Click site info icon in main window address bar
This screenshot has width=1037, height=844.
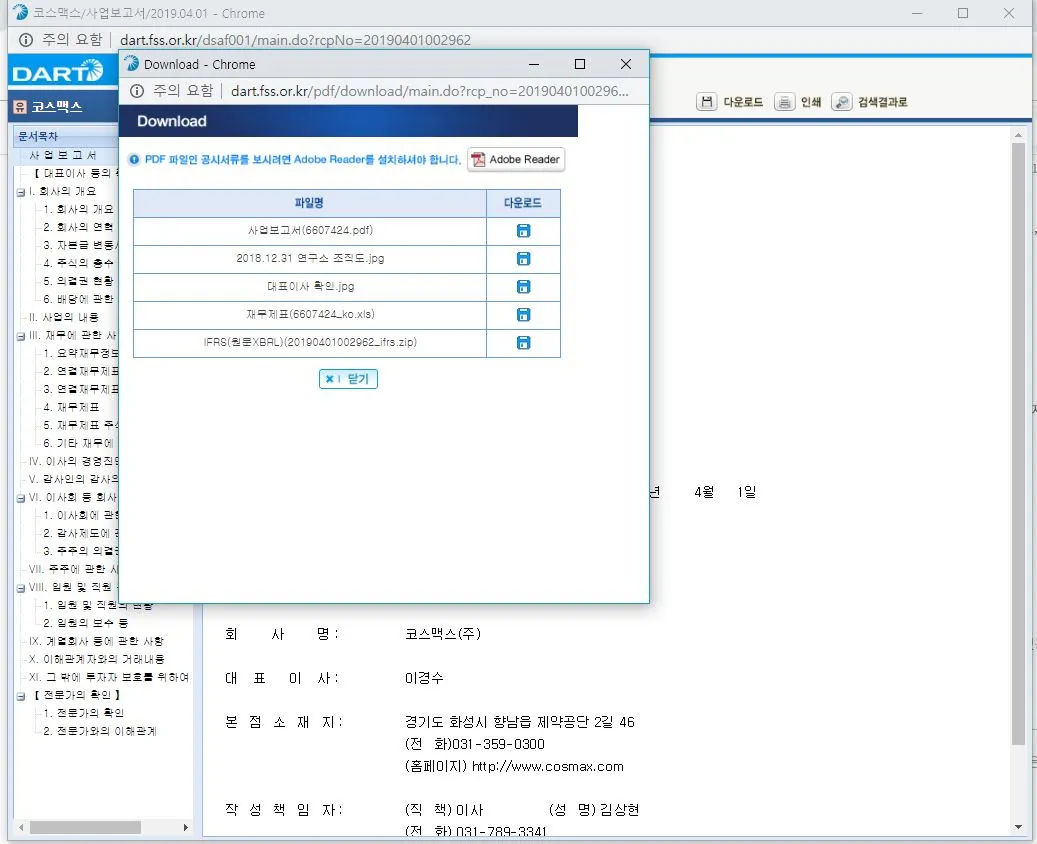tap(26, 40)
